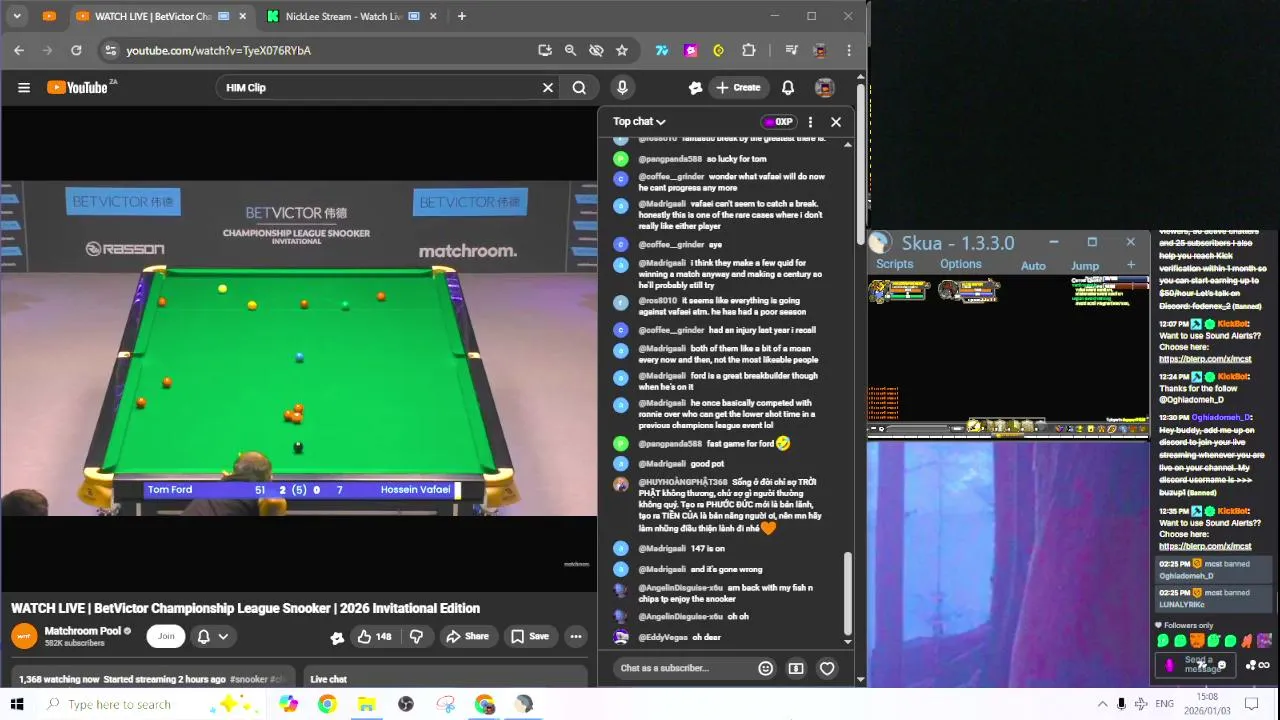Click the Join channel button
Viewport: 1280px width, 720px height.
click(166, 636)
